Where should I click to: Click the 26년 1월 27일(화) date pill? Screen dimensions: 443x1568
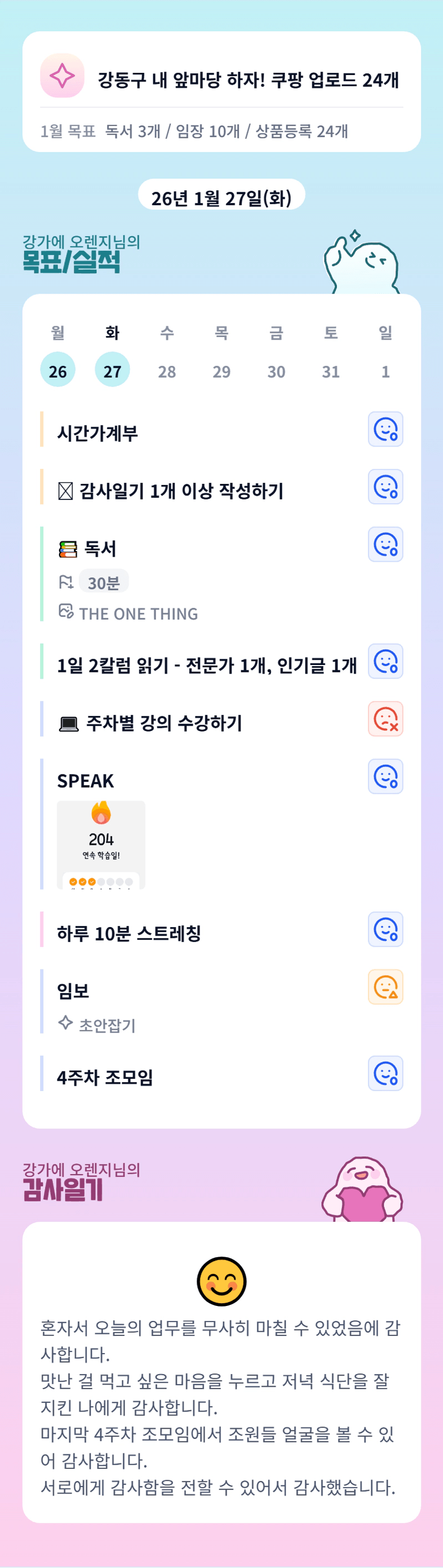222,196
